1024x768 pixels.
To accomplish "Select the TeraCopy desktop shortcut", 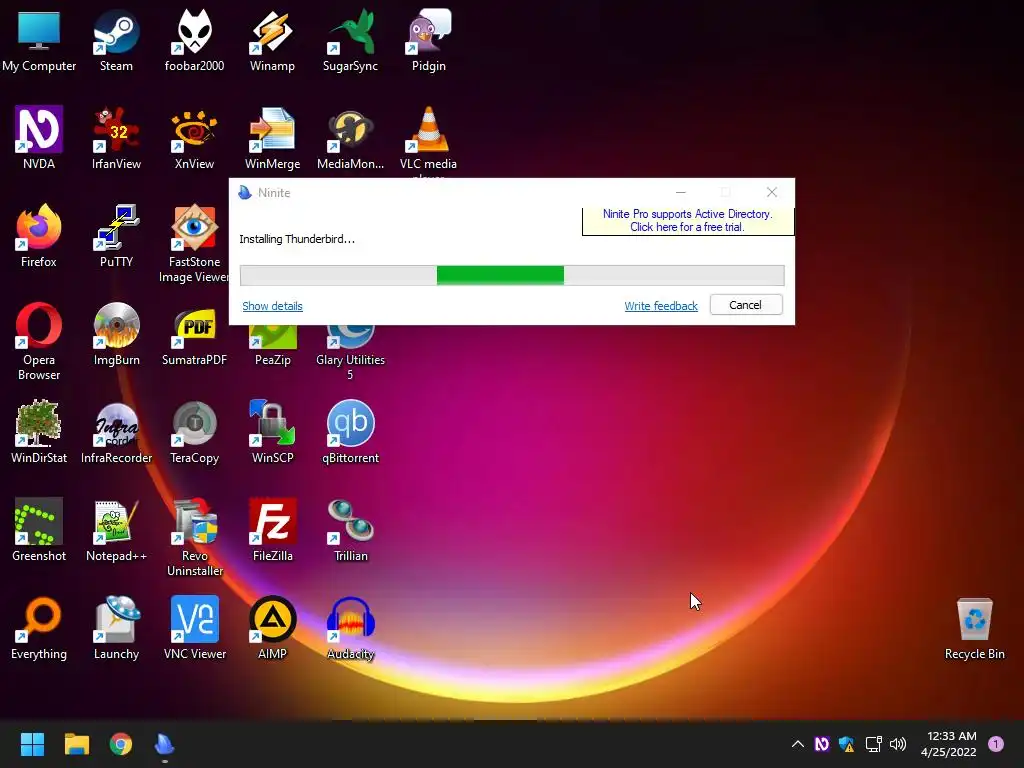I will click(194, 432).
